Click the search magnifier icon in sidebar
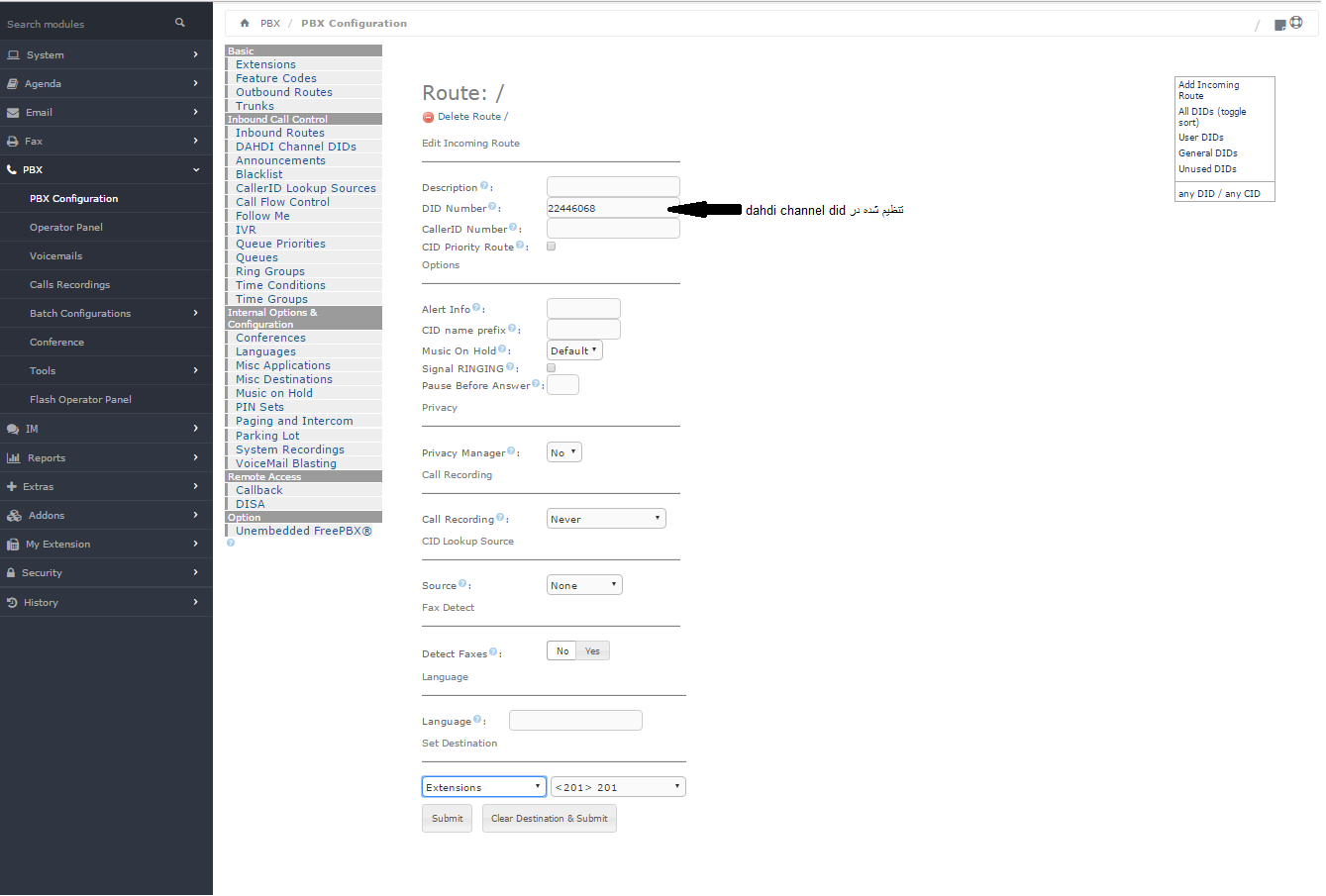Image resolution: width=1326 pixels, height=896 pixels. pos(180,22)
